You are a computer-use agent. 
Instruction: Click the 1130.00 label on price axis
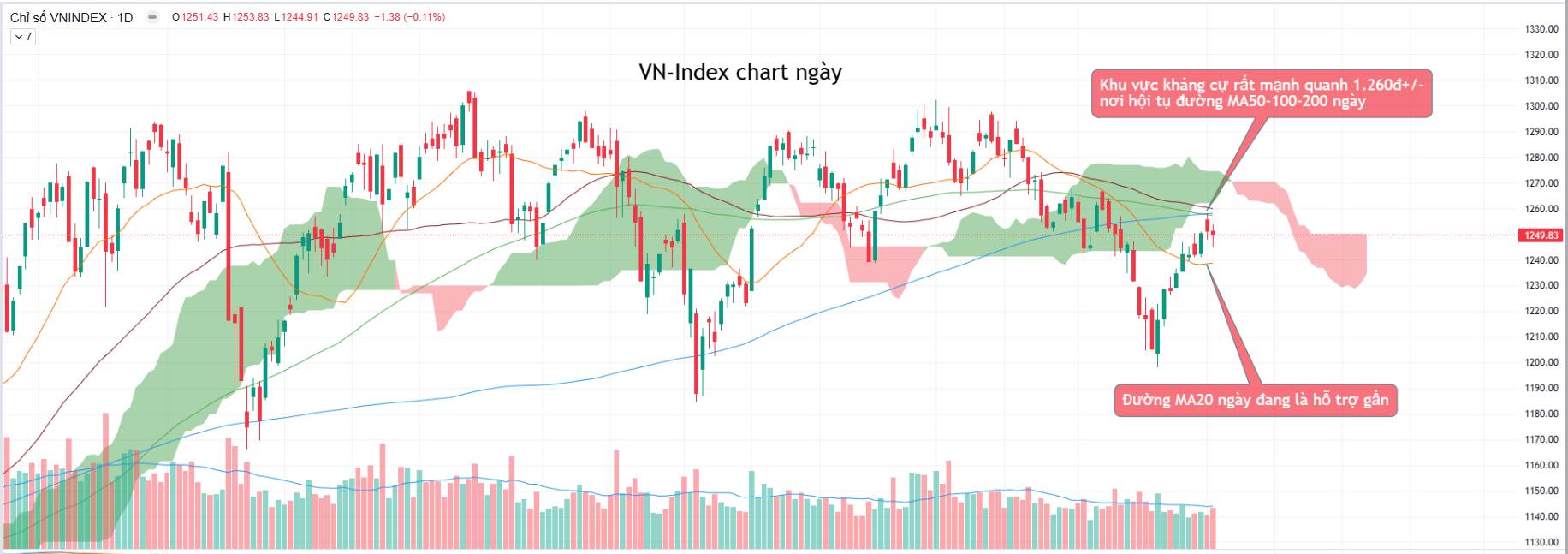point(1541,542)
